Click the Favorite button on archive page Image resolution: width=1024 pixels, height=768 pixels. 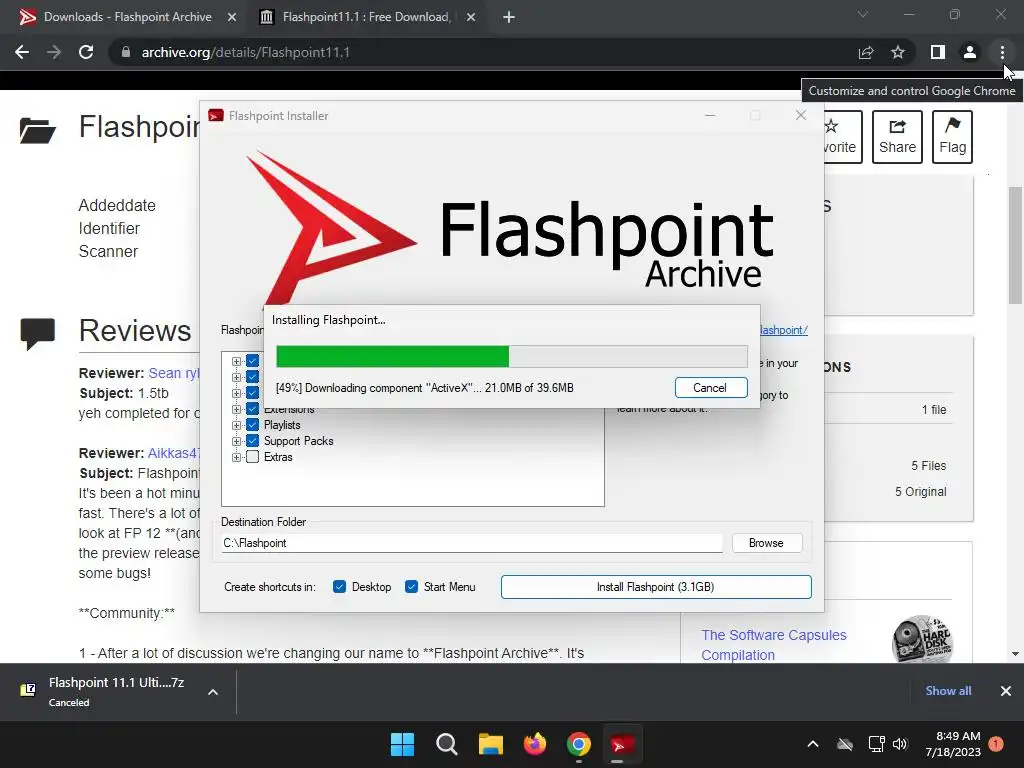click(x=843, y=136)
